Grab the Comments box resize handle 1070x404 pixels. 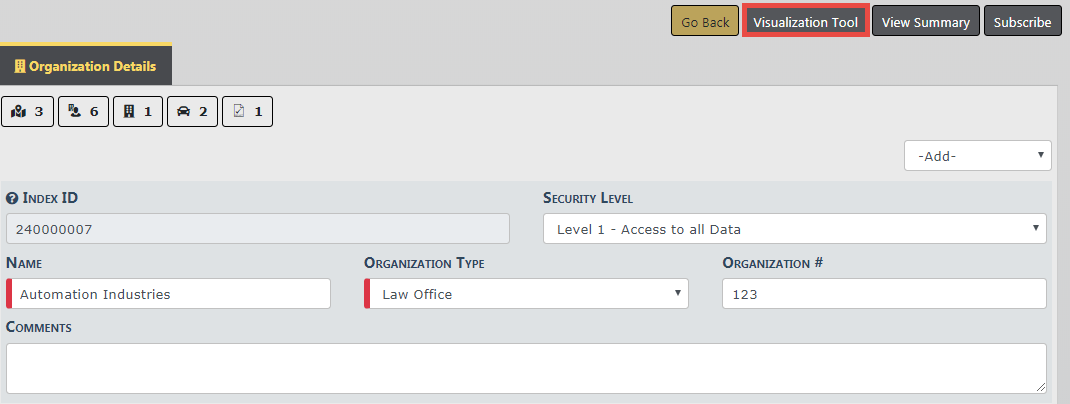1041,388
